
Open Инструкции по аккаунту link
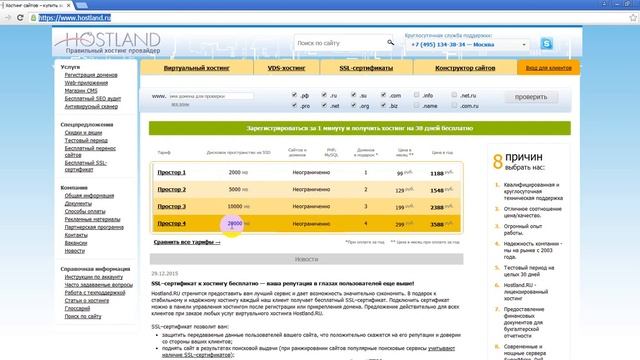point(93,277)
